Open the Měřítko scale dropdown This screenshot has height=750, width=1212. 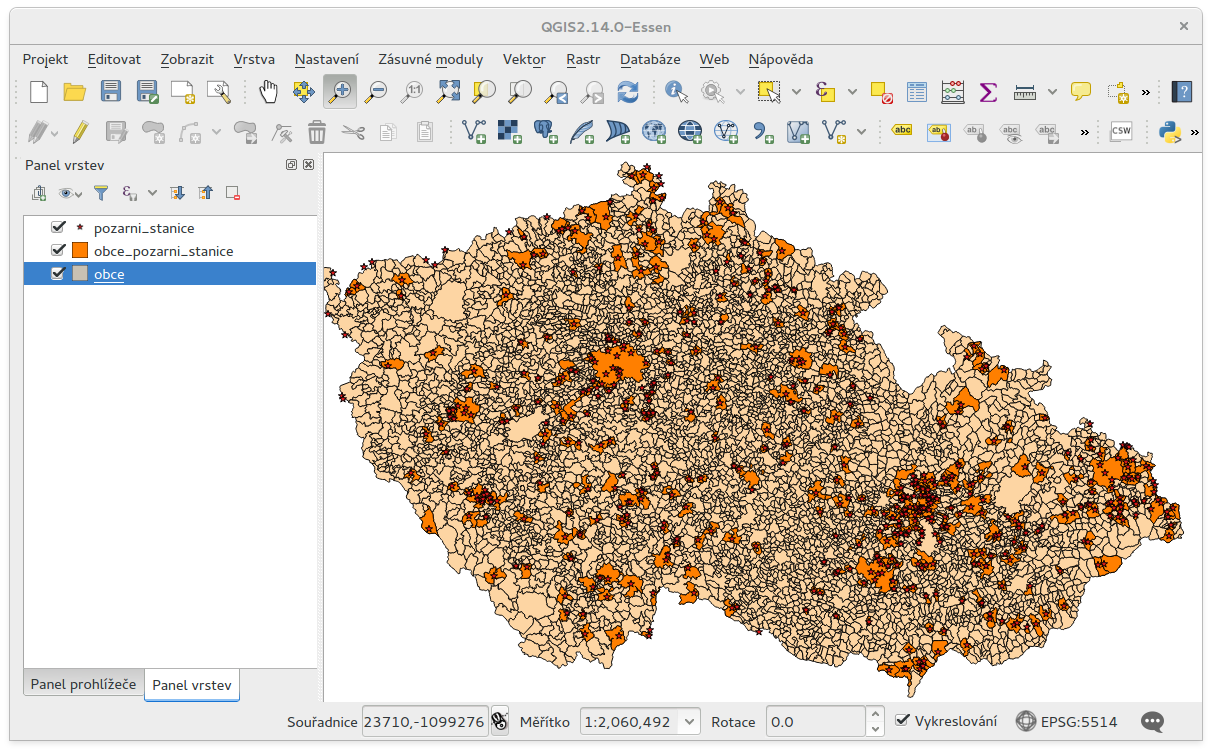(690, 721)
